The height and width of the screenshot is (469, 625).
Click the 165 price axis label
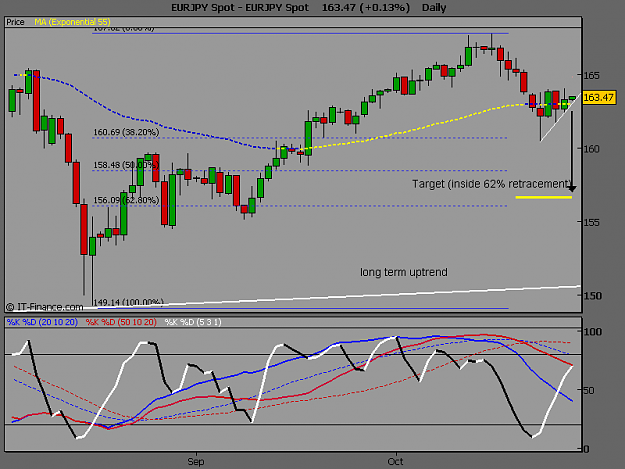(592, 75)
